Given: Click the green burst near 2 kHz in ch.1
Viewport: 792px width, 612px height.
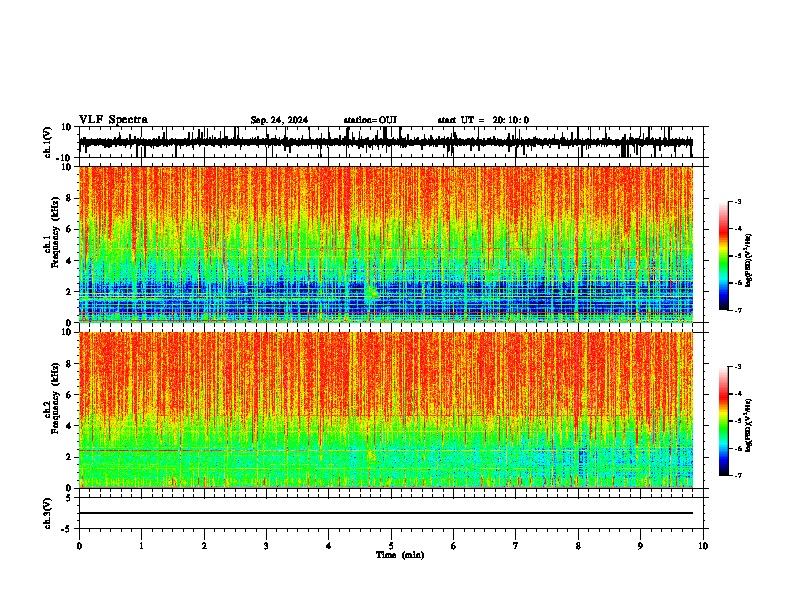Looking at the screenshot, I should 372,293.
